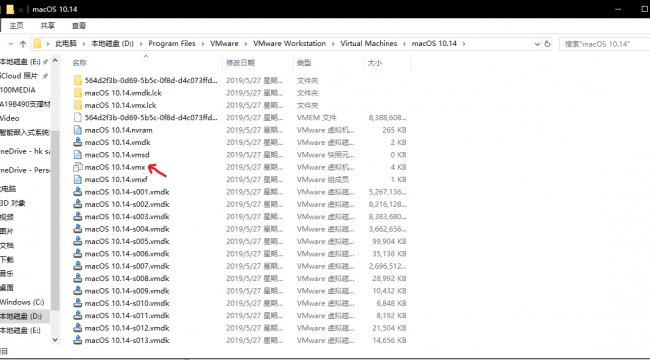Select the macOS 10.14-s001.vmdk disk icon
650x360 pixels.
point(78,192)
